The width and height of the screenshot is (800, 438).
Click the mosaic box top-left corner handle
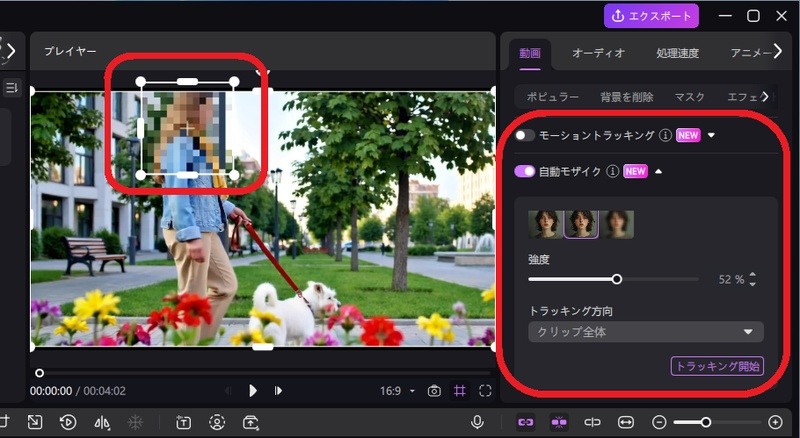140,82
